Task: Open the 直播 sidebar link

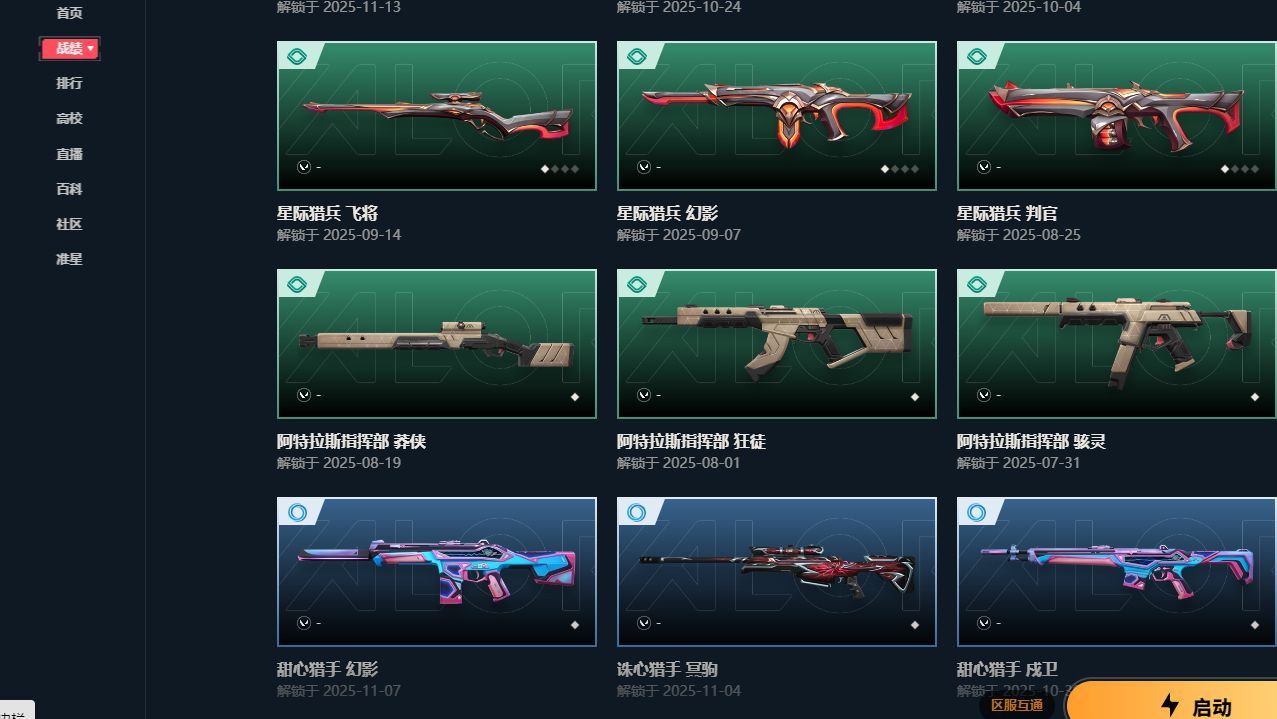Action: pyautogui.click(x=69, y=154)
